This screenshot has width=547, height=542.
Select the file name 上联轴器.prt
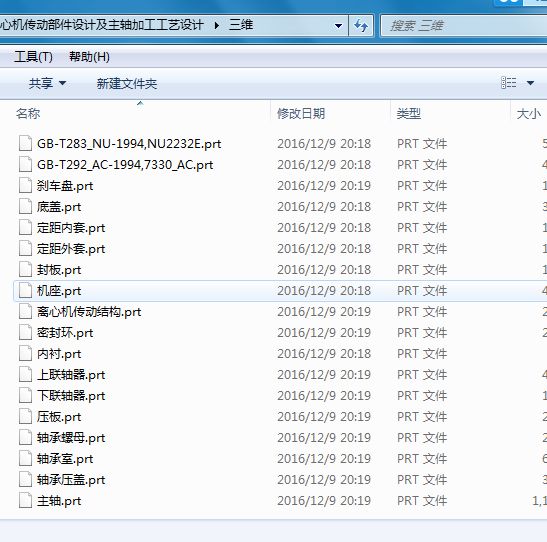pyautogui.click(x=71, y=375)
